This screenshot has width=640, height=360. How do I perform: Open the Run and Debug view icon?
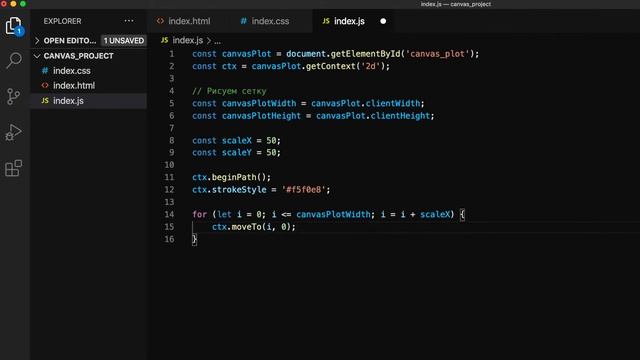[x=13, y=132]
